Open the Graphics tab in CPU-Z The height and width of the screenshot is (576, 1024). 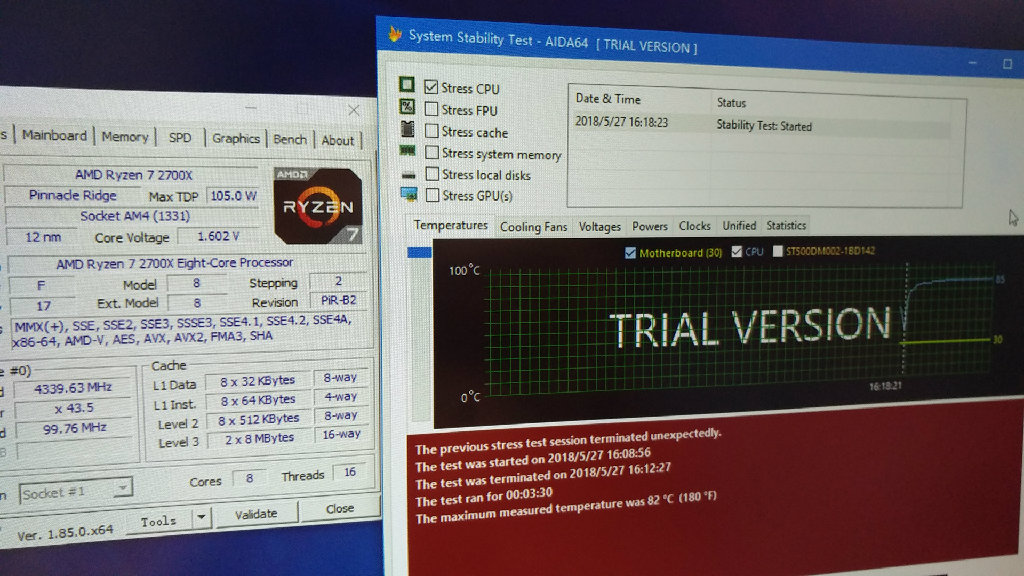click(x=236, y=138)
